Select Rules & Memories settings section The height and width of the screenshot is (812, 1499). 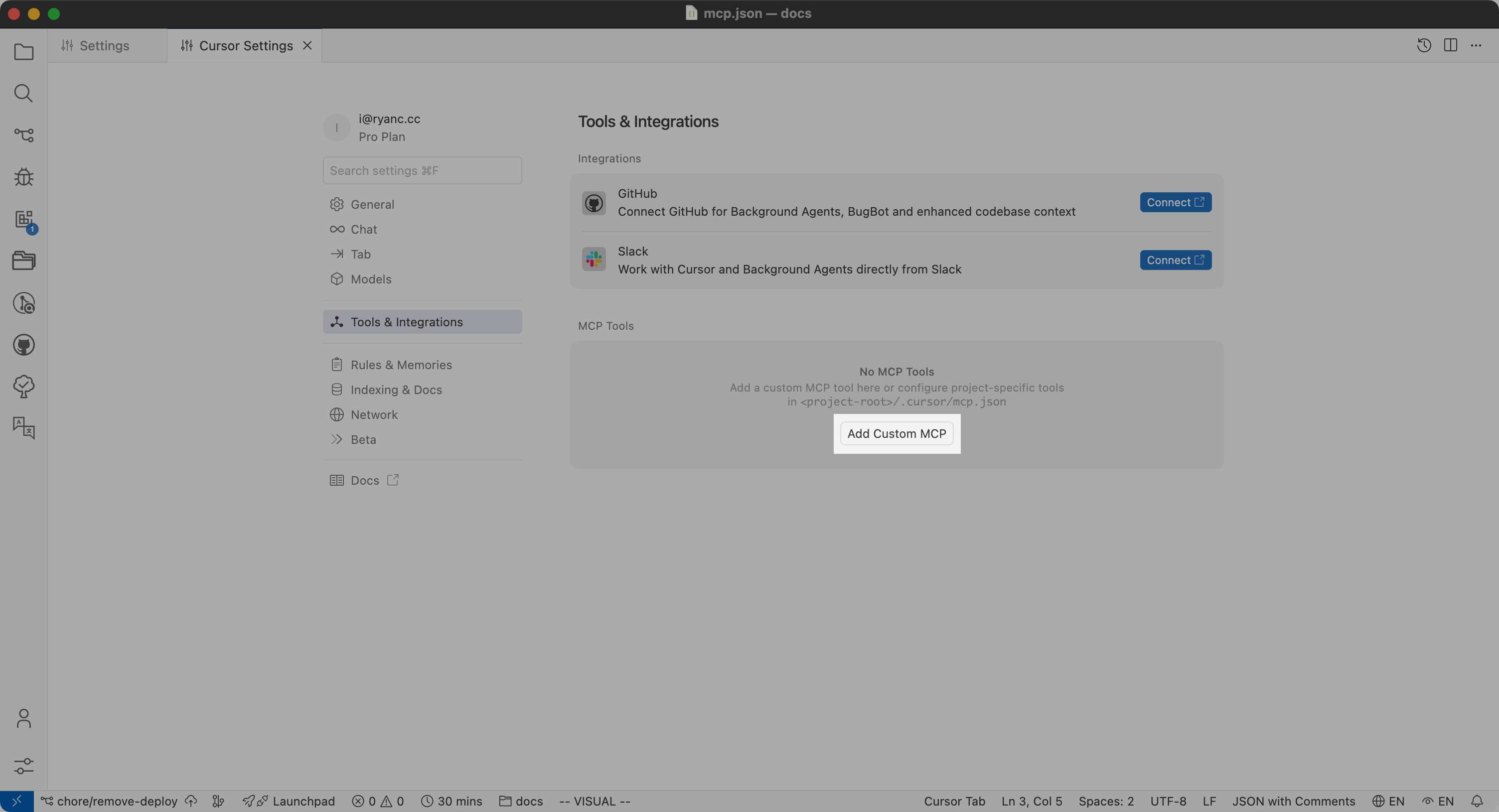[x=401, y=365]
